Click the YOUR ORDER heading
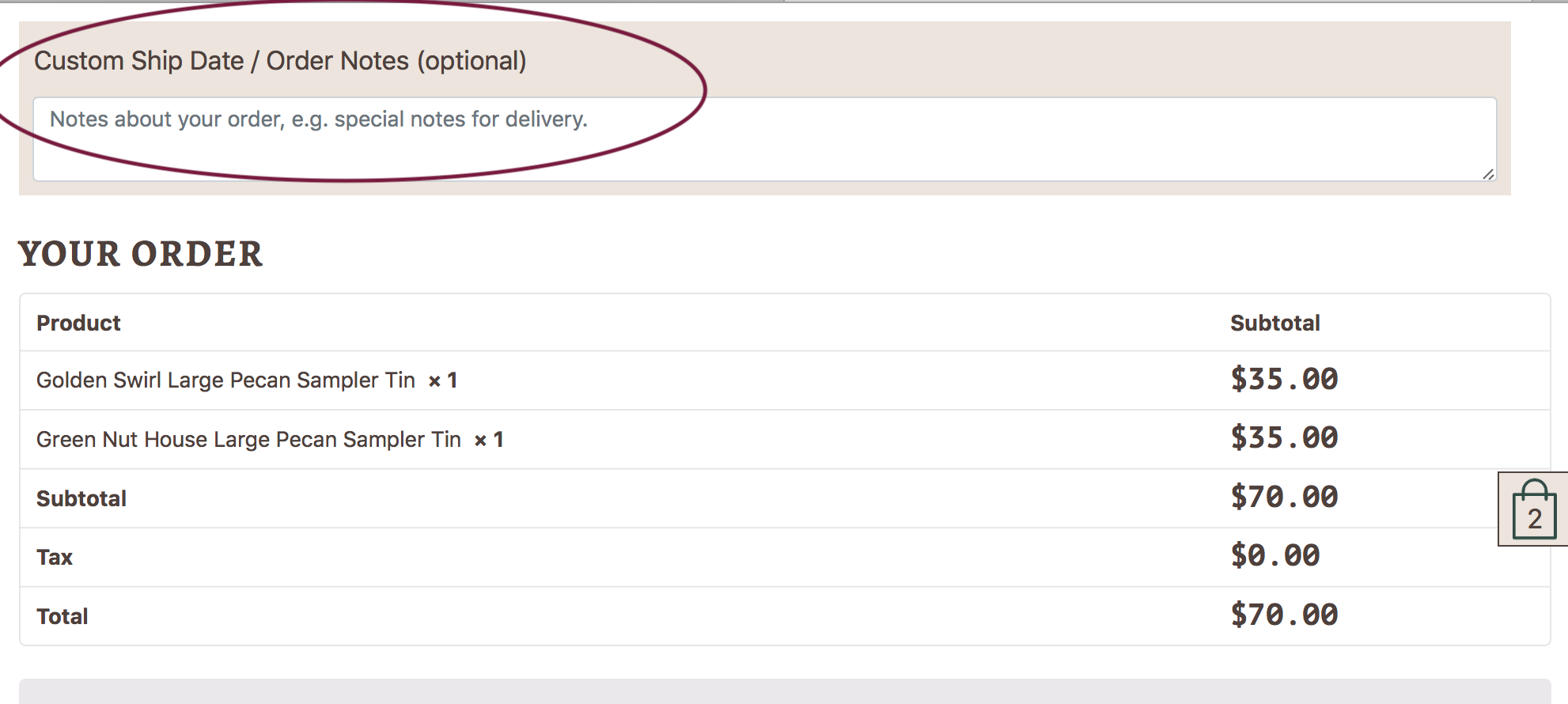Image resolution: width=1568 pixels, height=704 pixels. pyautogui.click(x=140, y=254)
